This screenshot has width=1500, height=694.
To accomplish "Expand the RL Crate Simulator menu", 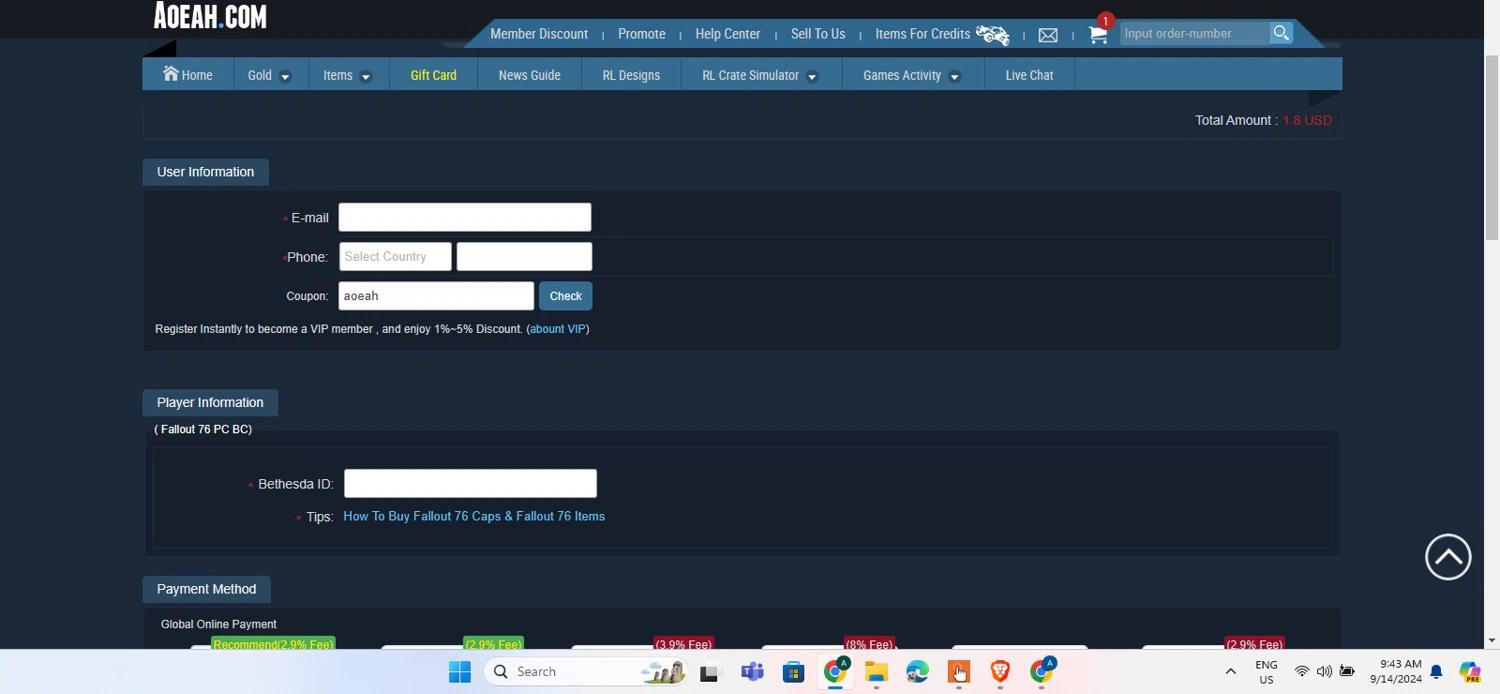I will 759,75.
